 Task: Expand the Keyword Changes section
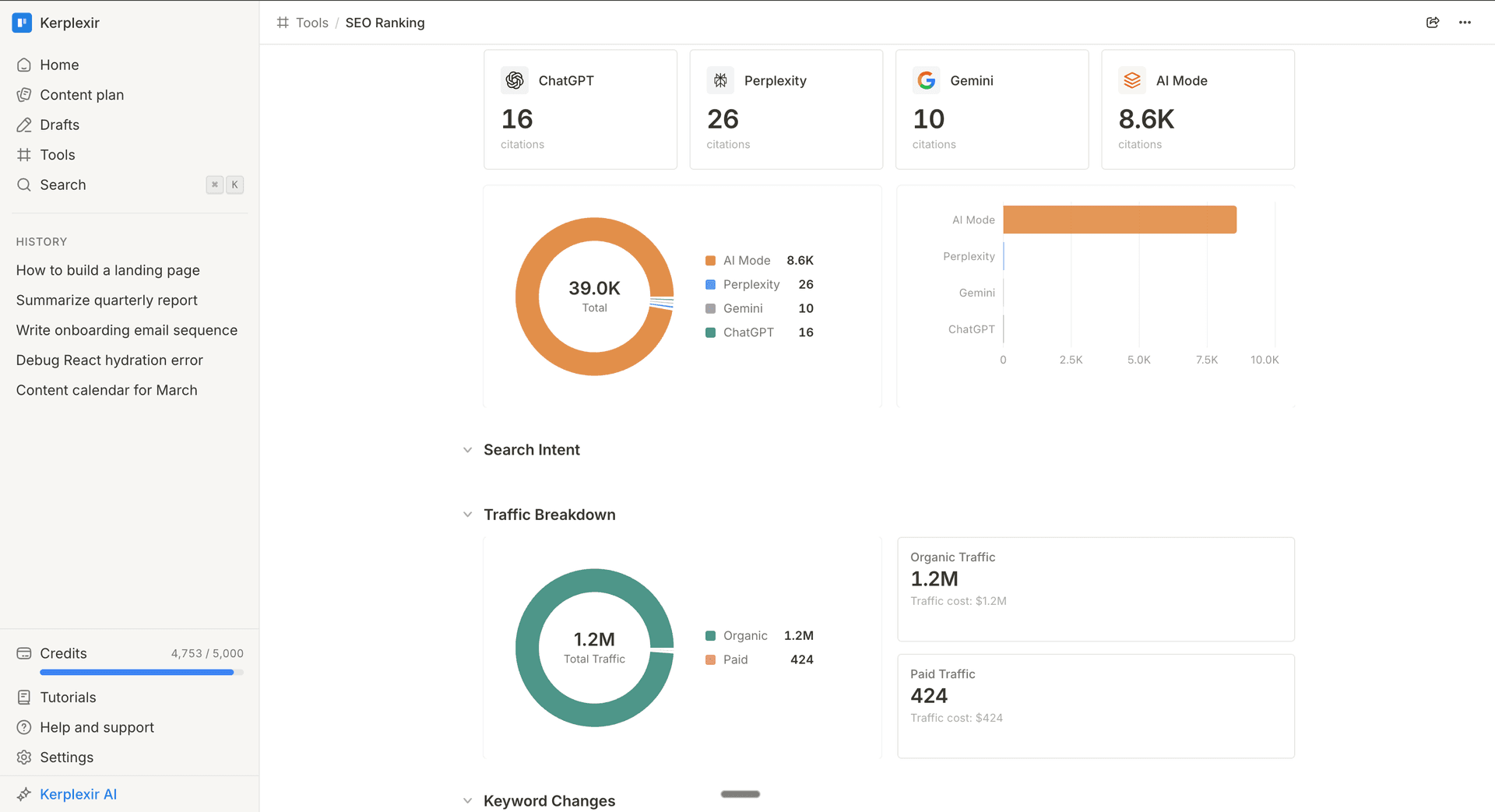point(467,800)
